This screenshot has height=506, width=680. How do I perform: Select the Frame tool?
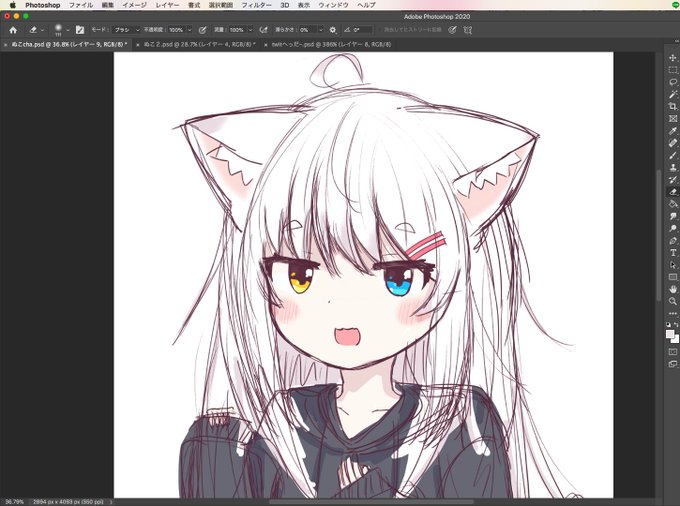tap(673, 118)
